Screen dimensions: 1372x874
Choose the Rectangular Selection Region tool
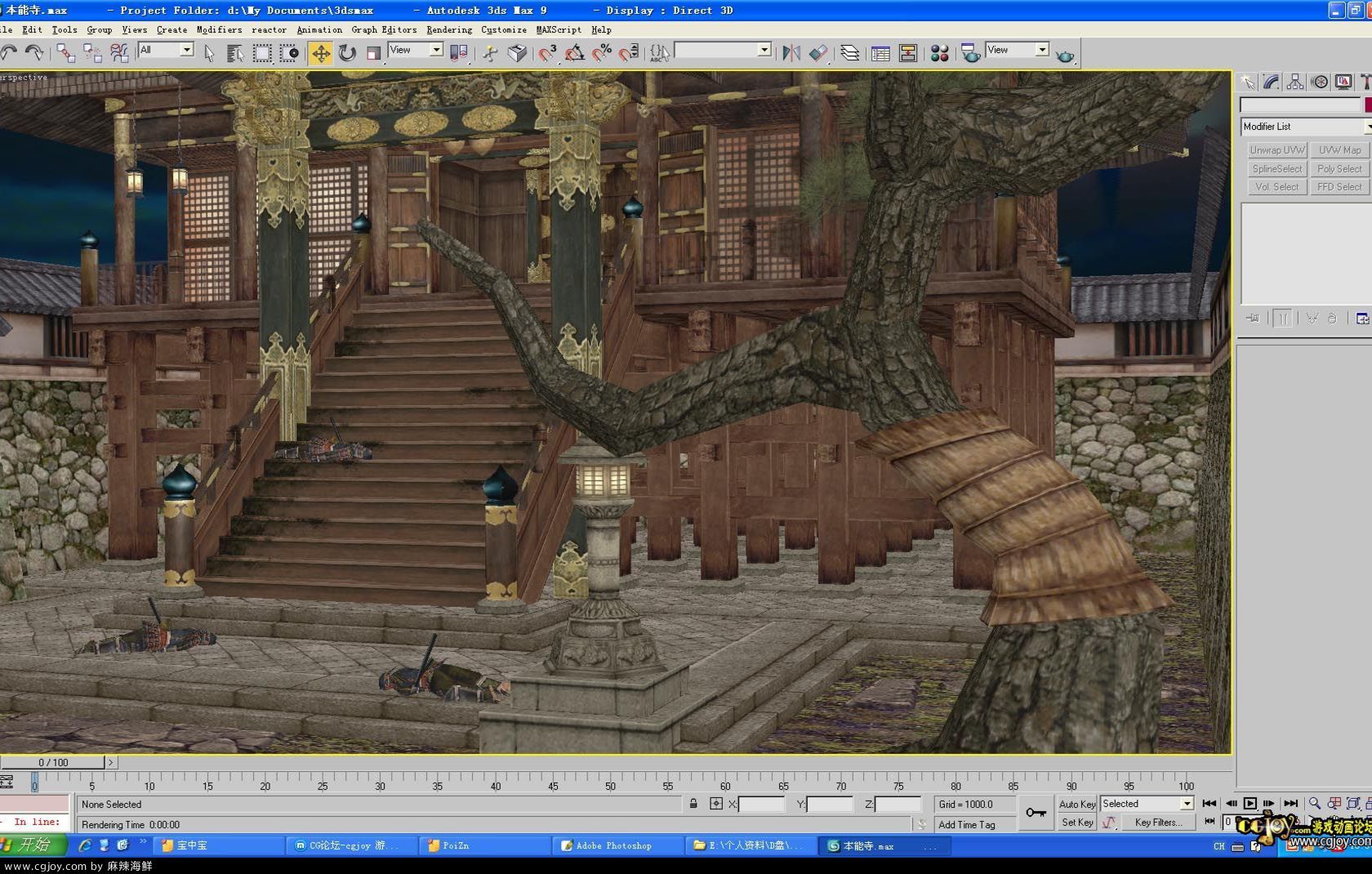[x=262, y=53]
